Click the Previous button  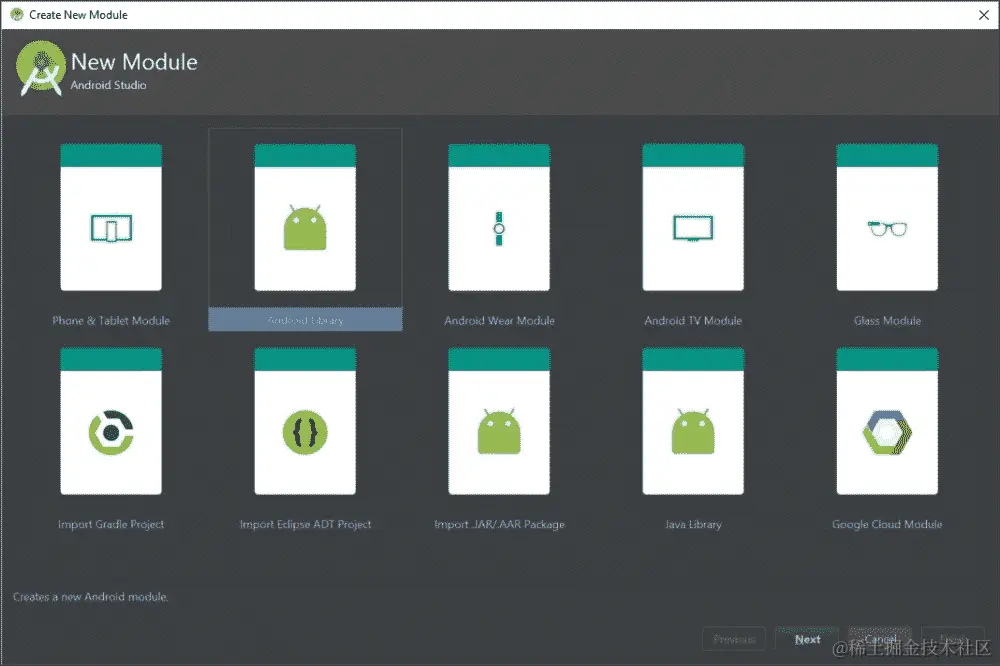point(734,639)
